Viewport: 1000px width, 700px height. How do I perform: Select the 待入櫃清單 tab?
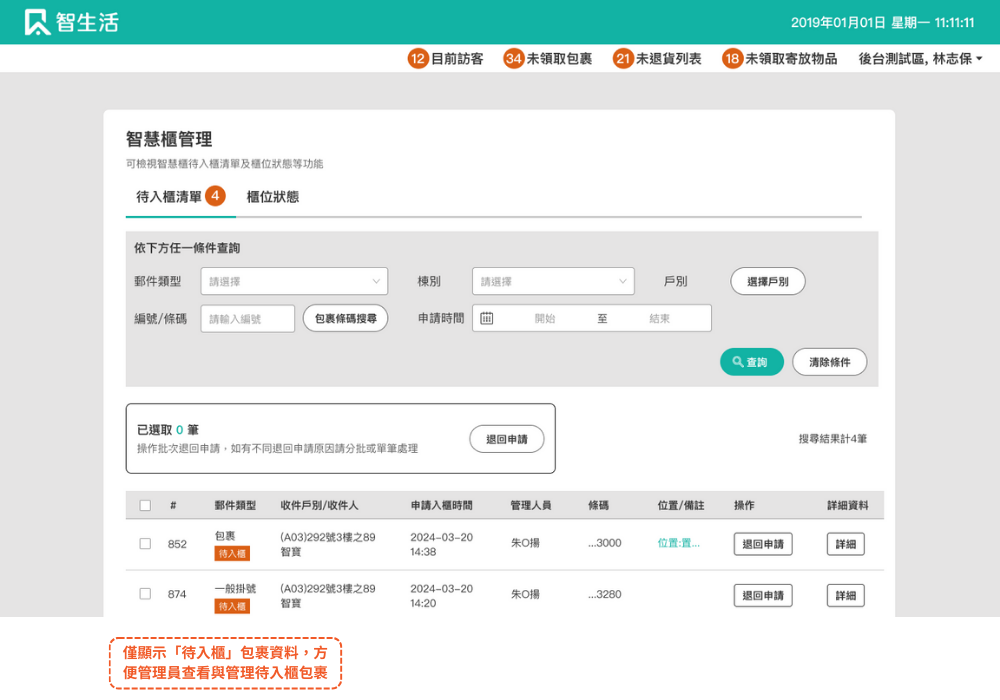pyautogui.click(x=170, y=197)
